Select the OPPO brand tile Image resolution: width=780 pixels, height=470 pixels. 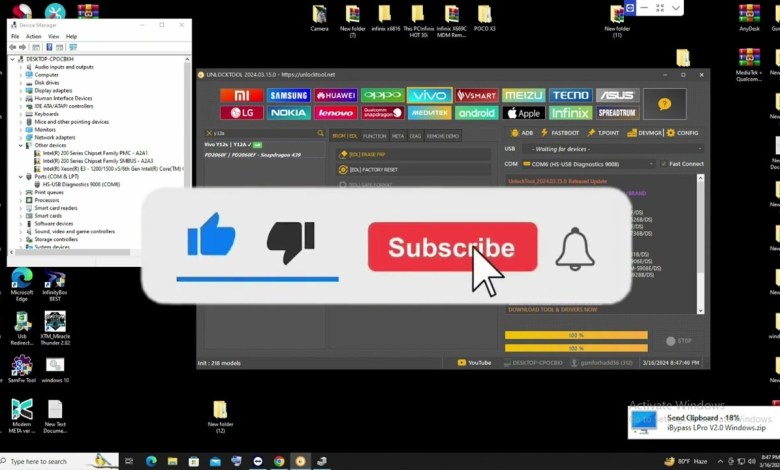pos(383,95)
